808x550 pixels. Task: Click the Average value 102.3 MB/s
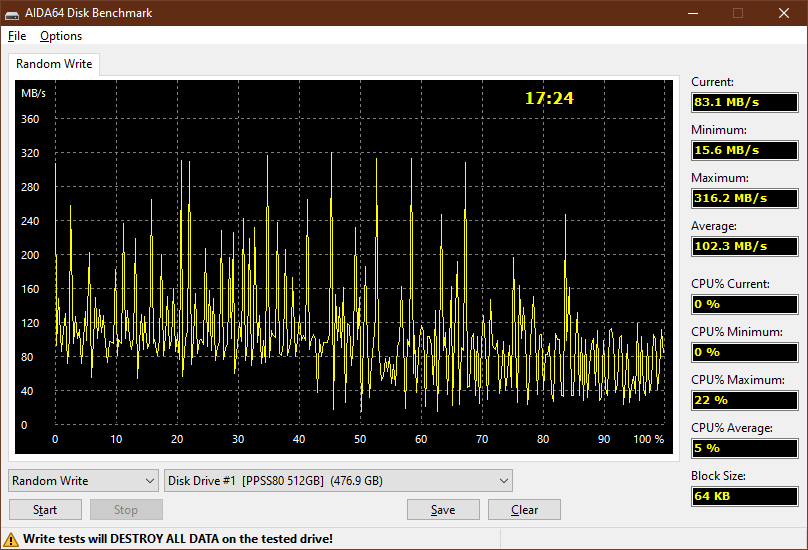(x=745, y=246)
